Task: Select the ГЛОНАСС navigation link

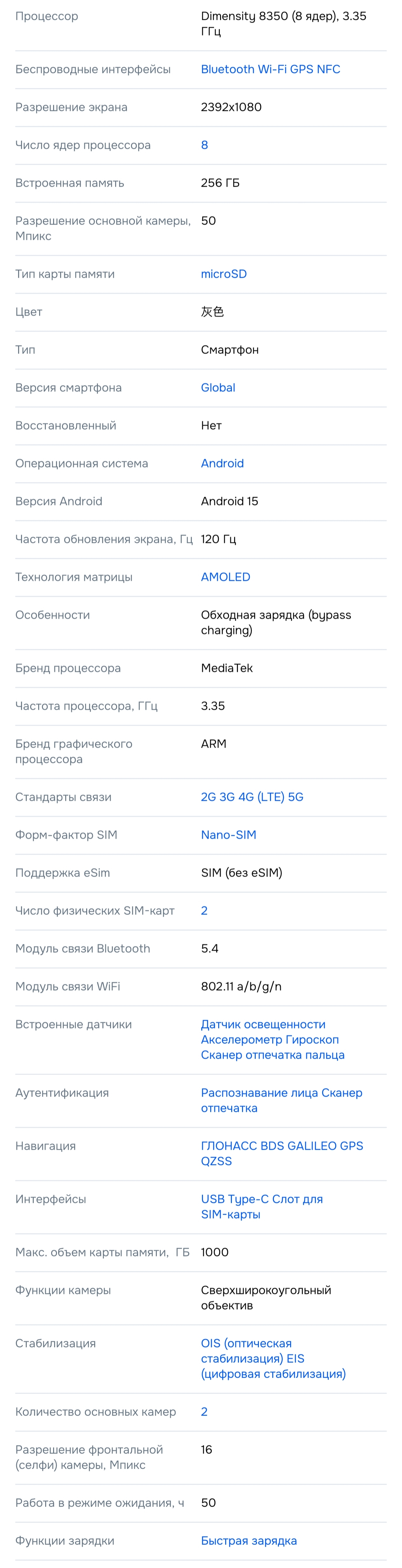Action: [x=229, y=1146]
